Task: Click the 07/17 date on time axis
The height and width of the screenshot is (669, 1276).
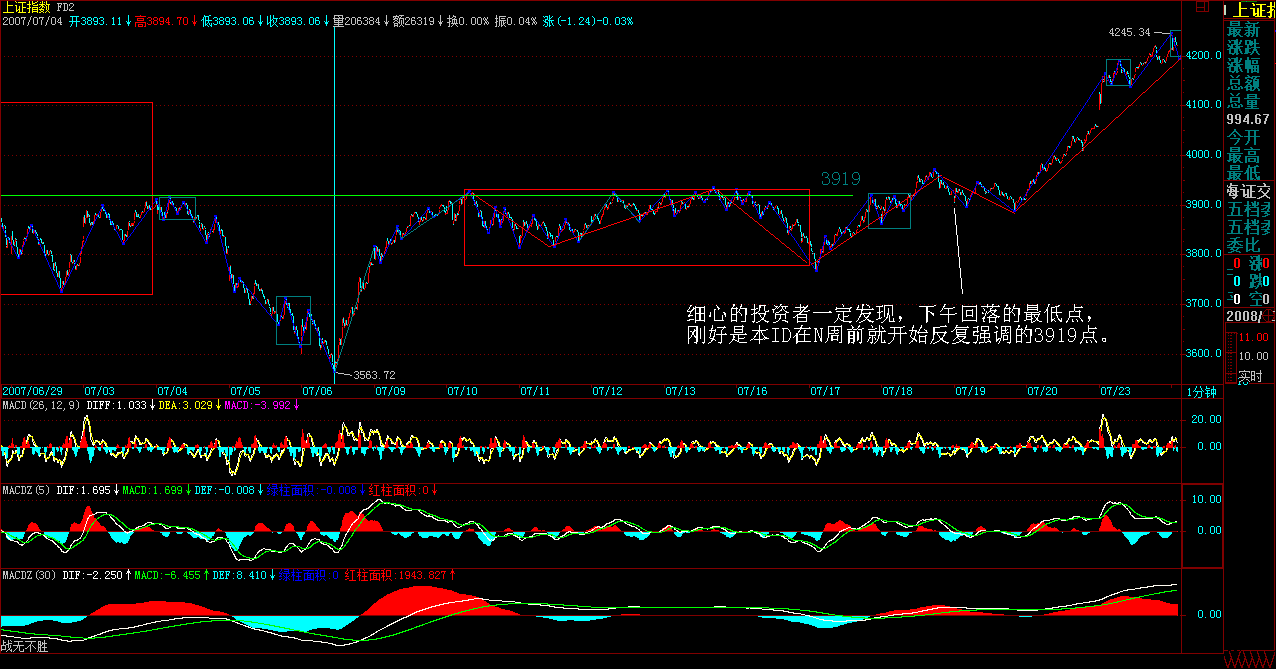Action: point(824,391)
